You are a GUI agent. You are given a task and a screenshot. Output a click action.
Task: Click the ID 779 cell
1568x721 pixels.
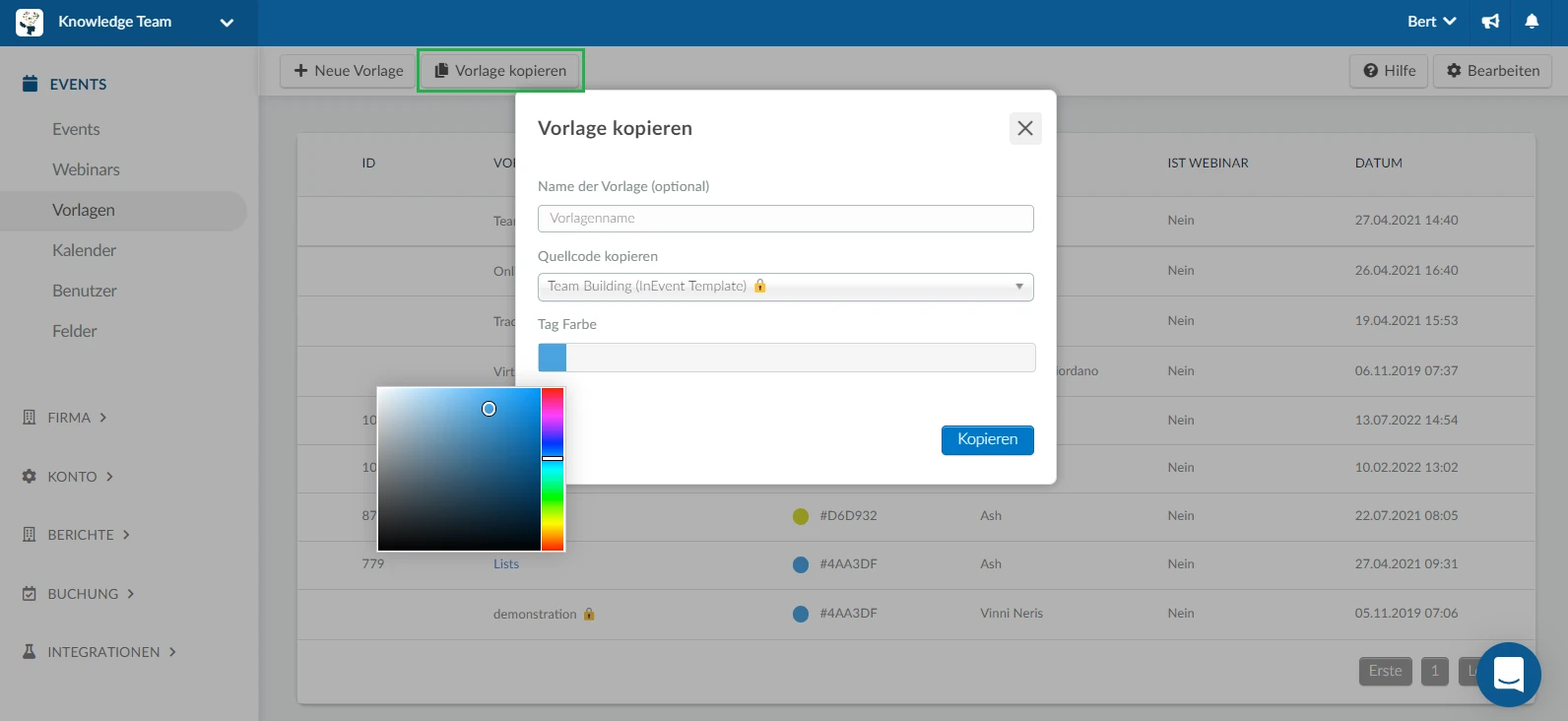coord(373,564)
